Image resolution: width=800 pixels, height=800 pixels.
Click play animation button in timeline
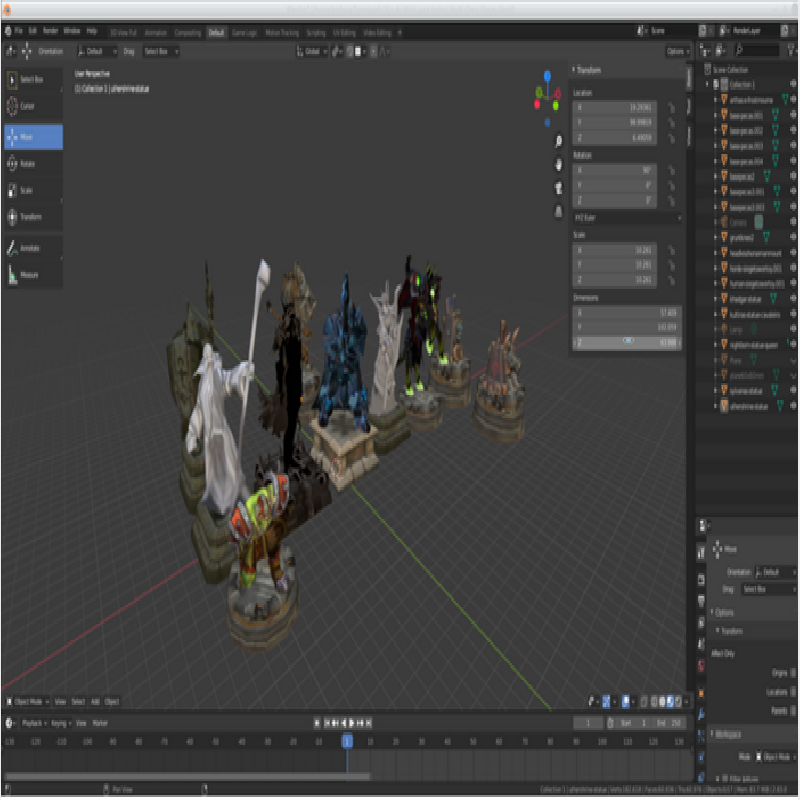click(352, 723)
